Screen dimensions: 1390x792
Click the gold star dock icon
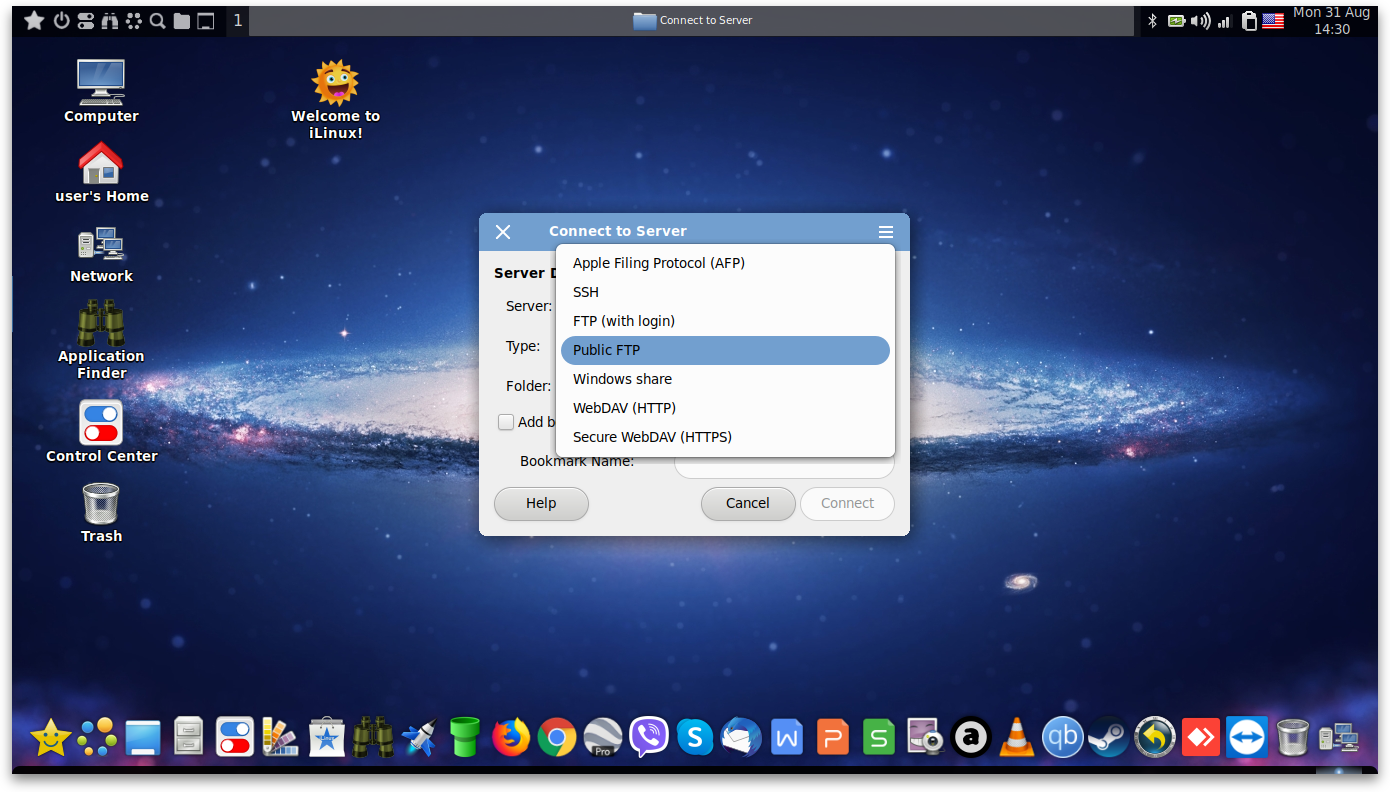pyautogui.click(x=50, y=738)
